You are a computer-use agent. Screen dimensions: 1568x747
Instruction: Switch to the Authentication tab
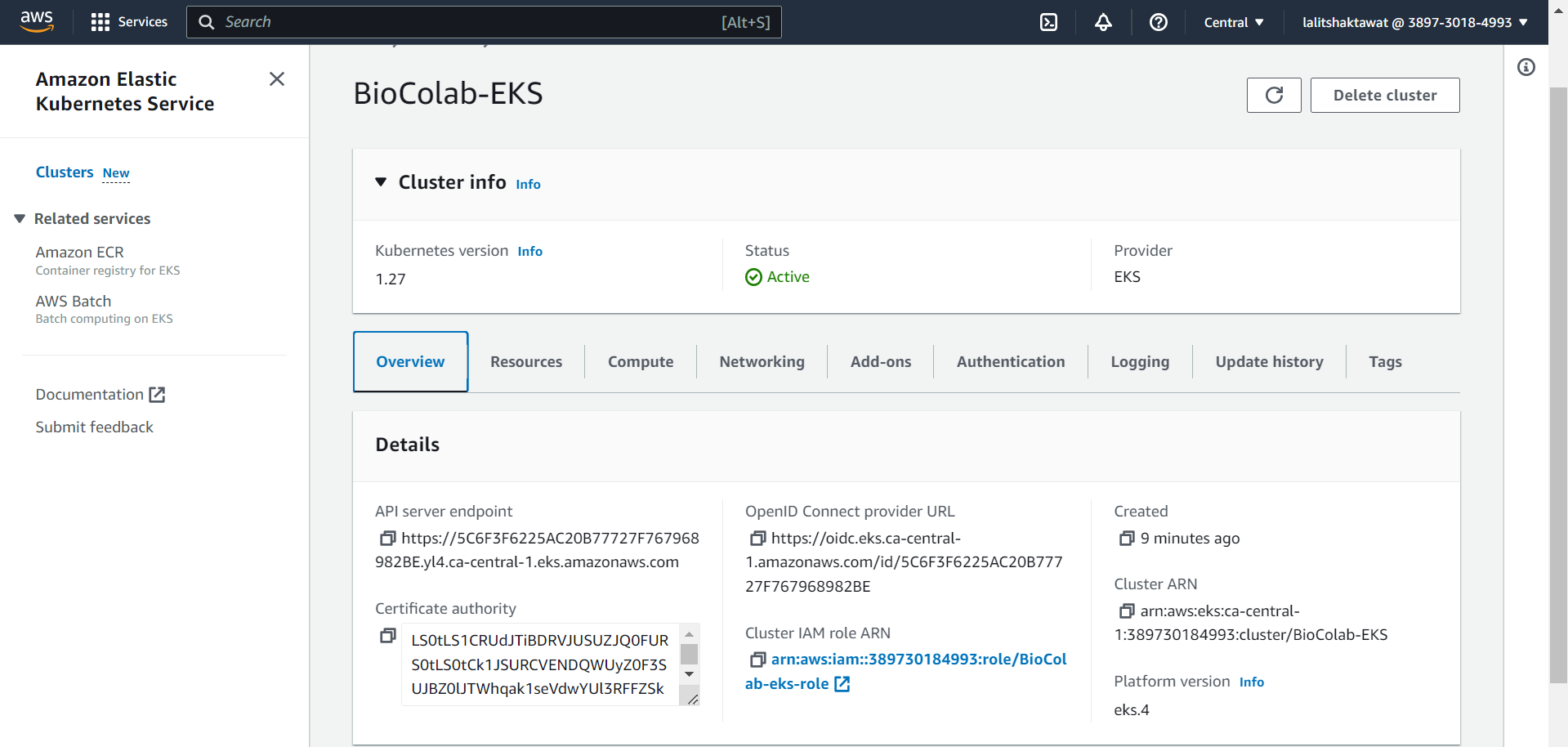pos(1011,361)
